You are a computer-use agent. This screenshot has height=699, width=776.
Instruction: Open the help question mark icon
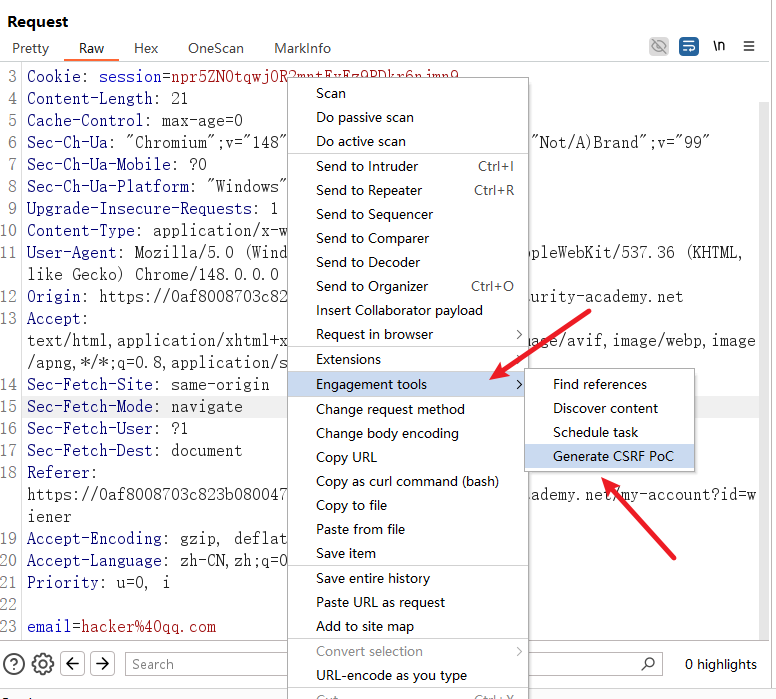pyautogui.click(x=14, y=664)
